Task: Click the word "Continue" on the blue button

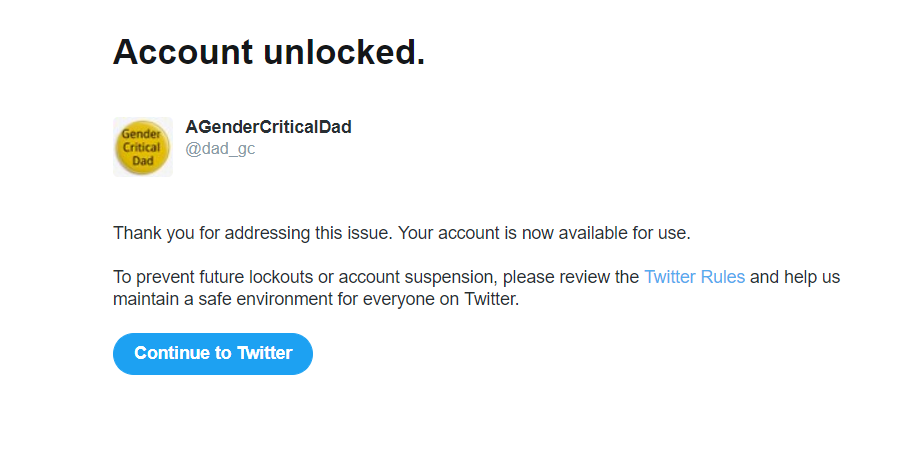Action: 173,354
